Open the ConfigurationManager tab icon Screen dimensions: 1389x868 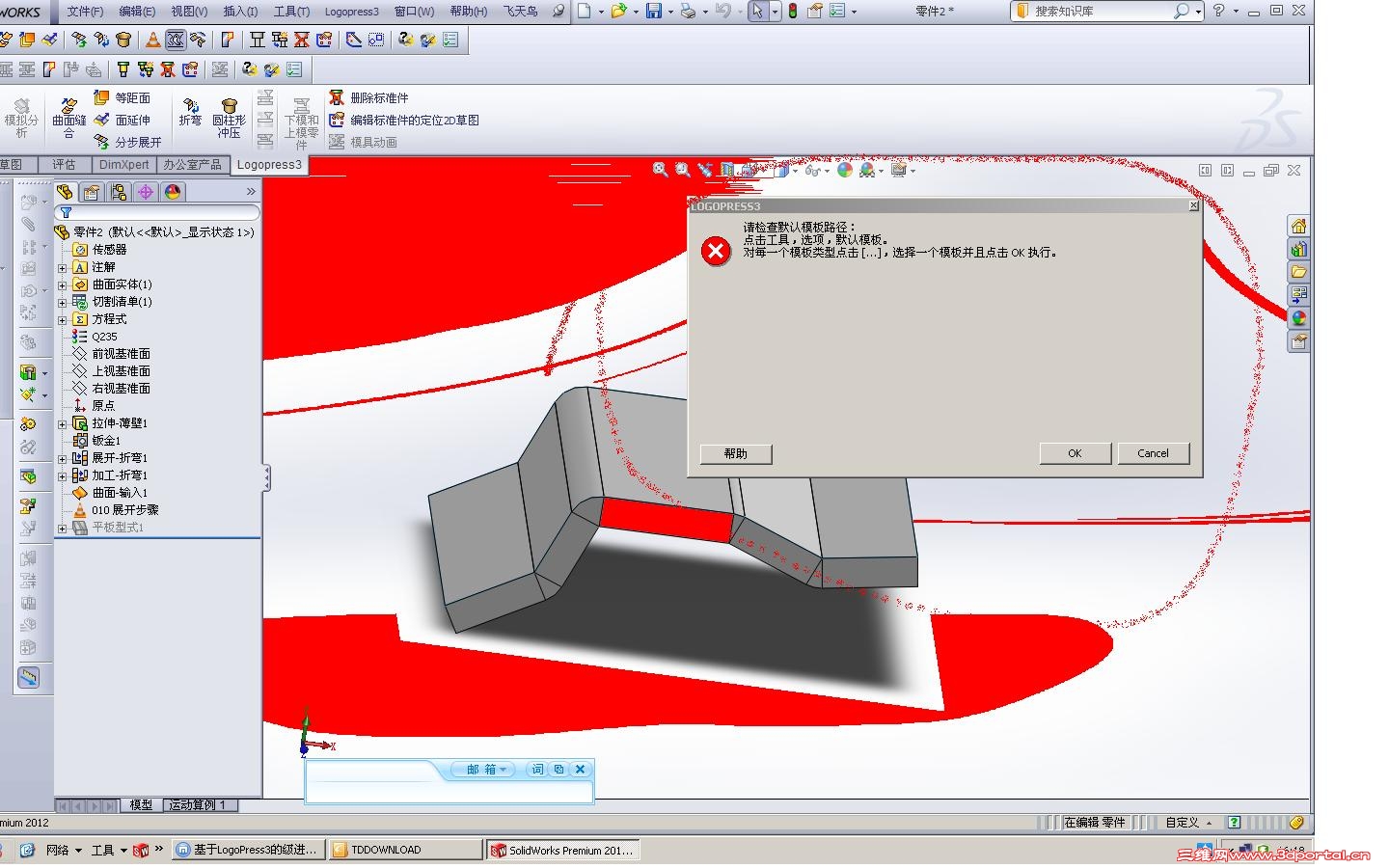click(119, 192)
